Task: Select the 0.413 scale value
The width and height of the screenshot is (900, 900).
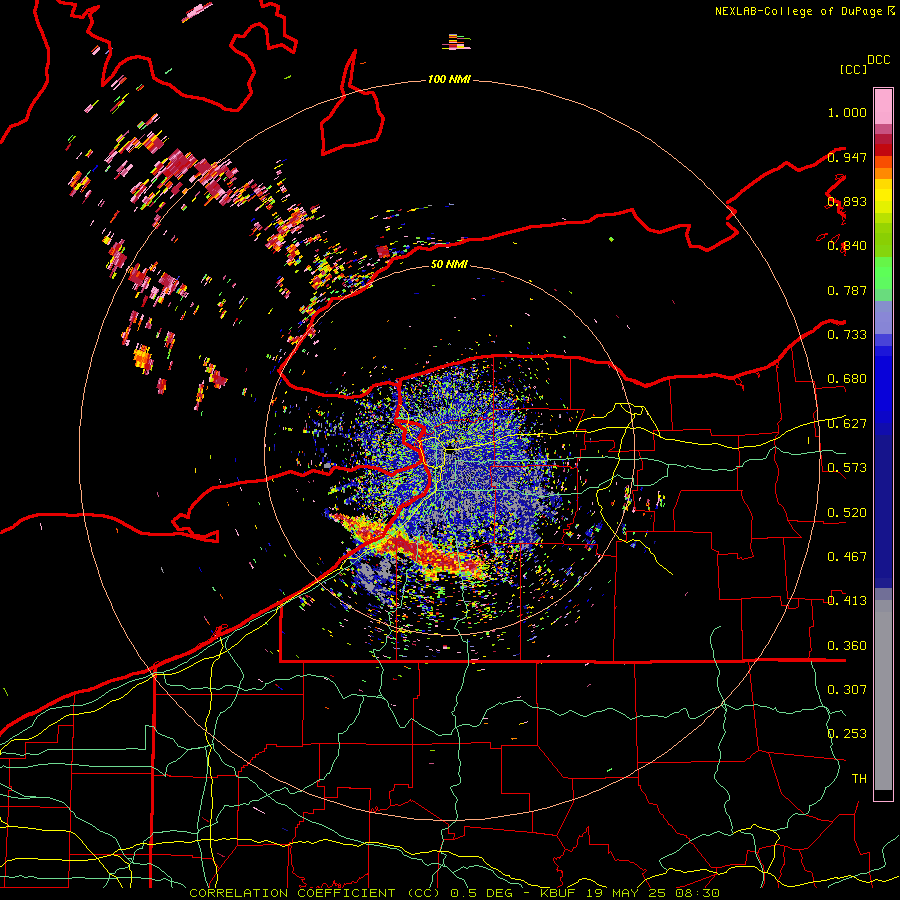Action: click(x=847, y=601)
